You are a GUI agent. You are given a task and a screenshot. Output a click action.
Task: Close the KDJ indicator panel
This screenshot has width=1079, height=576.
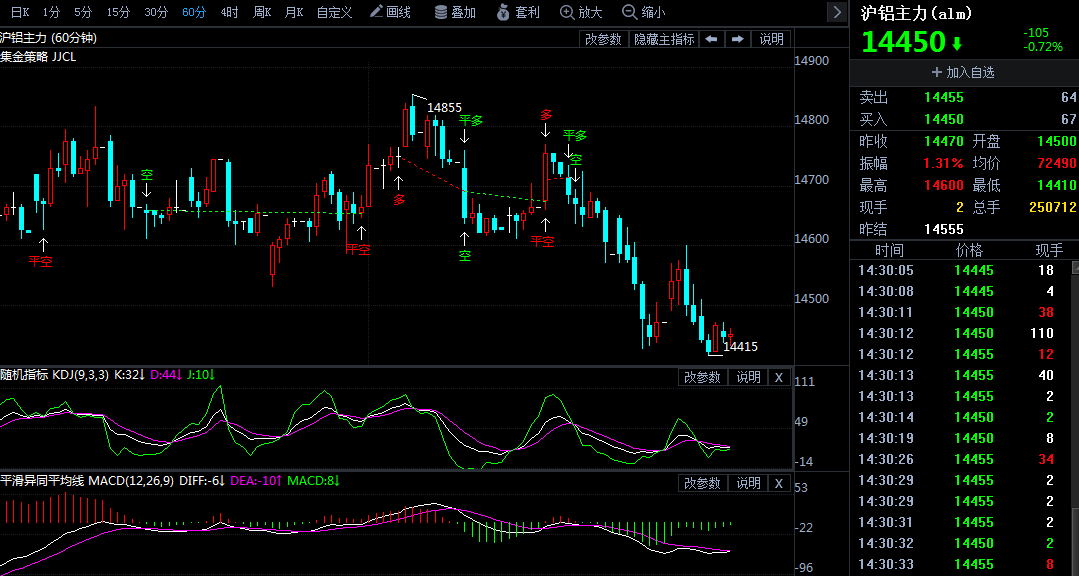pyautogui.click(x=778, y=377)
